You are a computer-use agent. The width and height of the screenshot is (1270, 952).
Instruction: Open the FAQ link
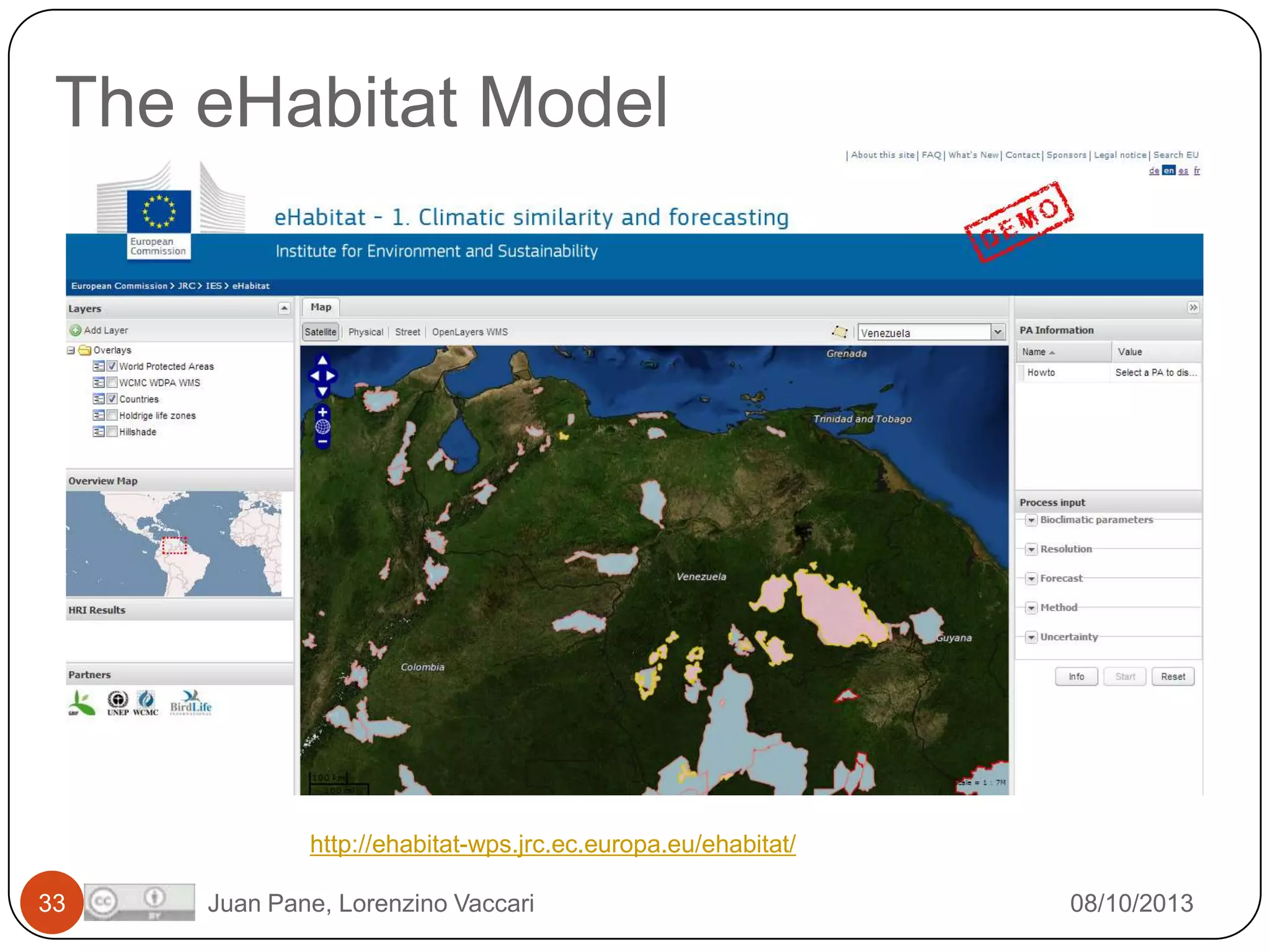coord(931,155)
